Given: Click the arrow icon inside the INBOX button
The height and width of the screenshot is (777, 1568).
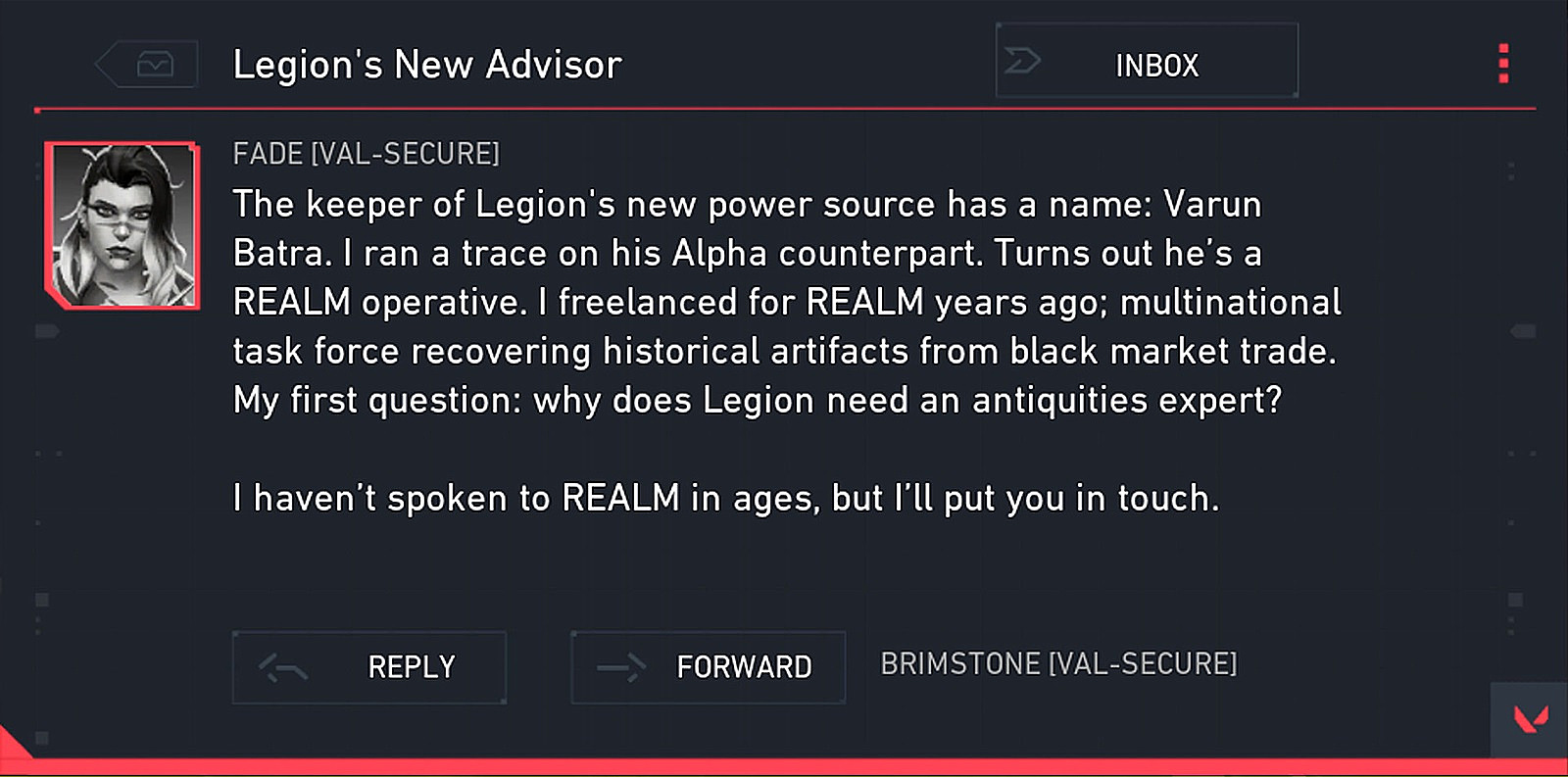Looking at the screenshot, I should point(1022,62).
